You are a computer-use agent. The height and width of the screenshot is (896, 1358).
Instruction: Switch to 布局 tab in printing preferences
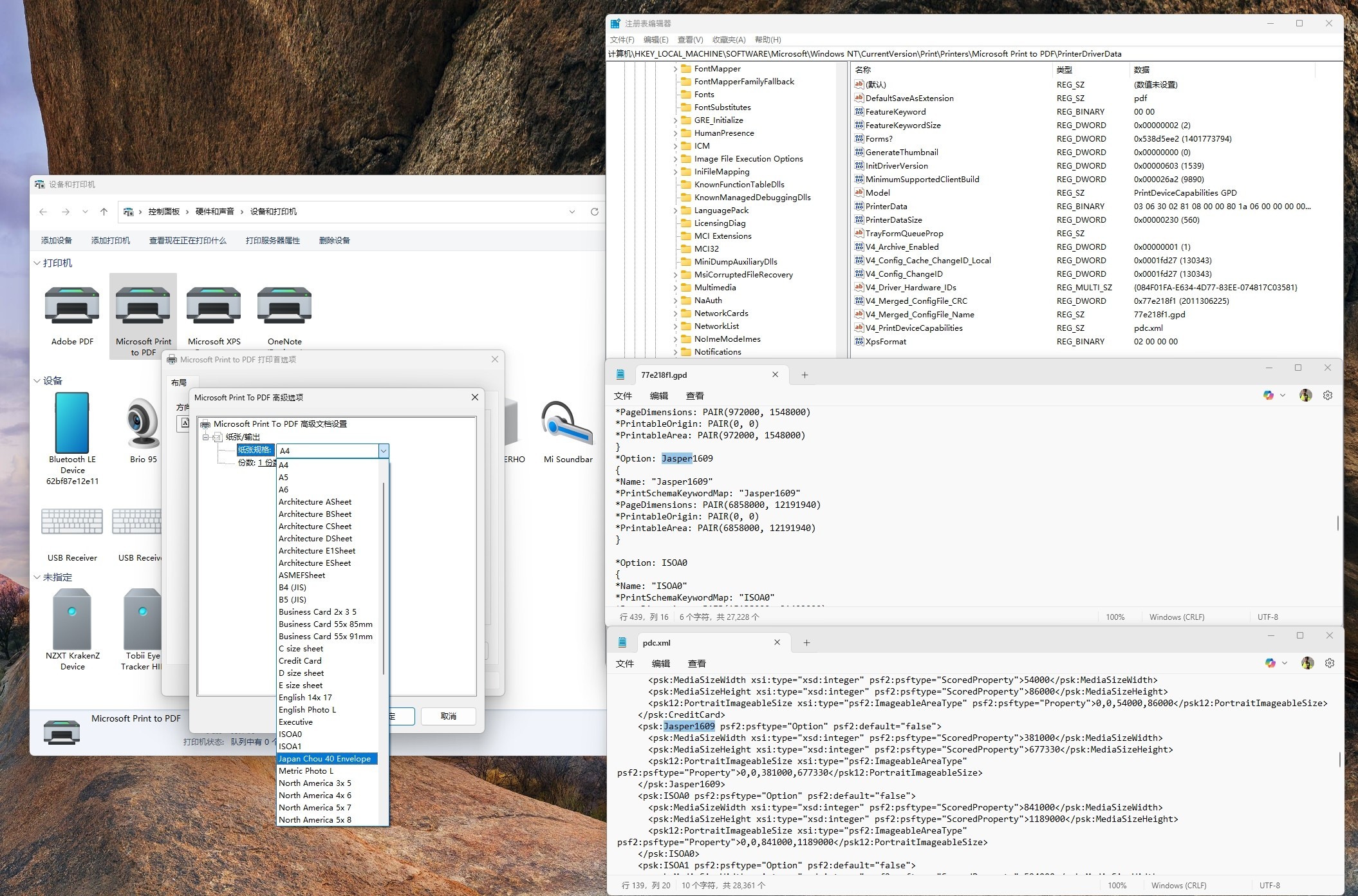(x=179, y=382)
